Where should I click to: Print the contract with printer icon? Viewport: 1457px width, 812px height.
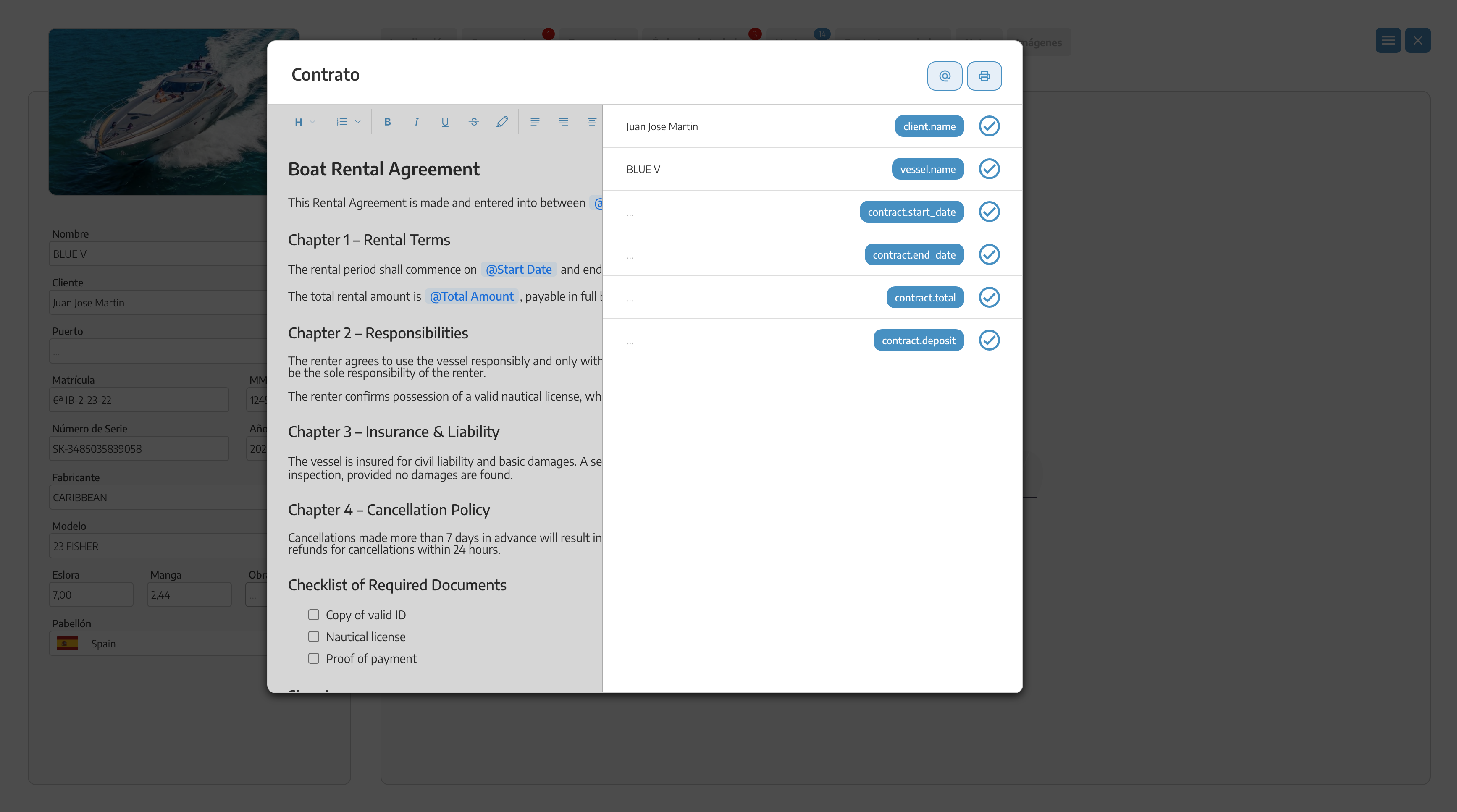click(984, 76)
